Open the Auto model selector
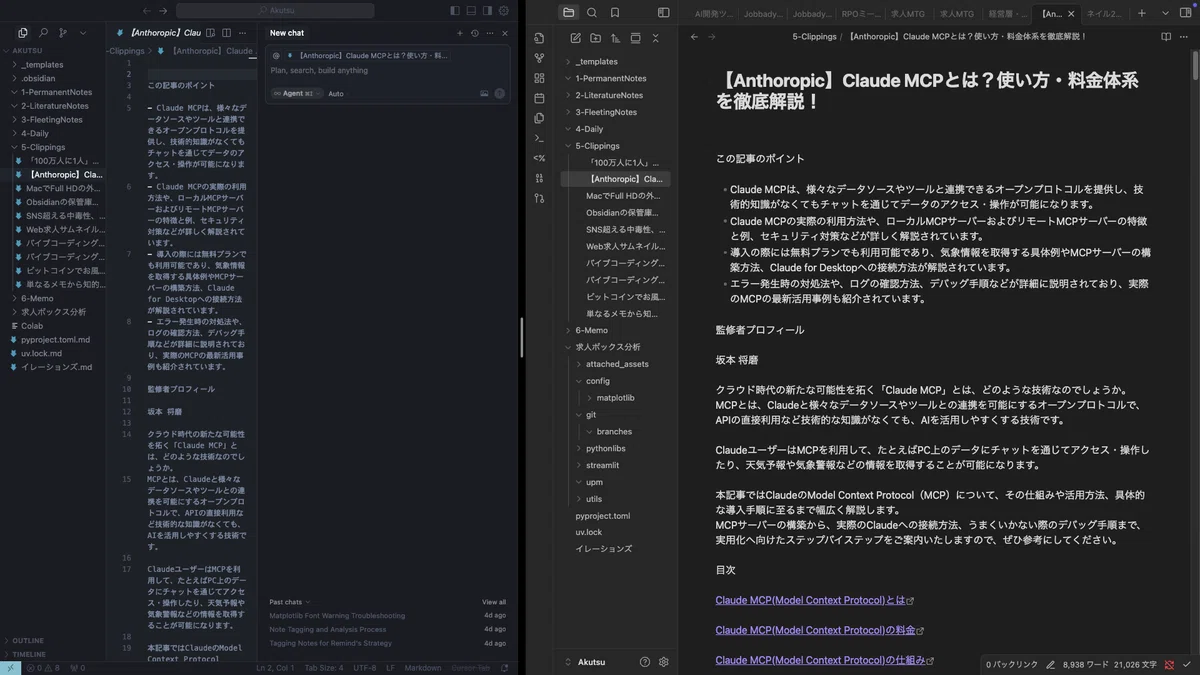This screenshot has height=675, width=1200. point(336,93)
